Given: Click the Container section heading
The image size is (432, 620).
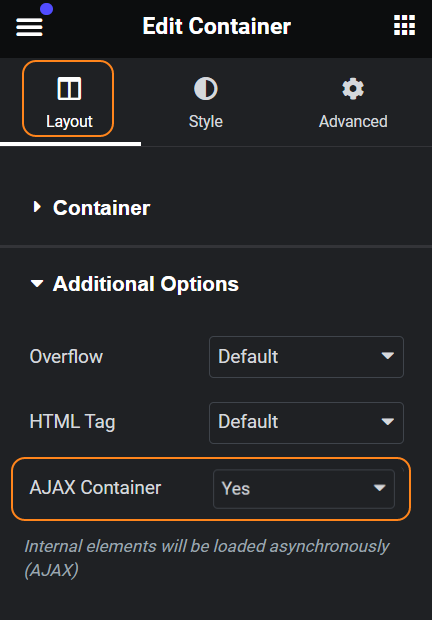Looking at the screenshot, I should coord(102,208).
